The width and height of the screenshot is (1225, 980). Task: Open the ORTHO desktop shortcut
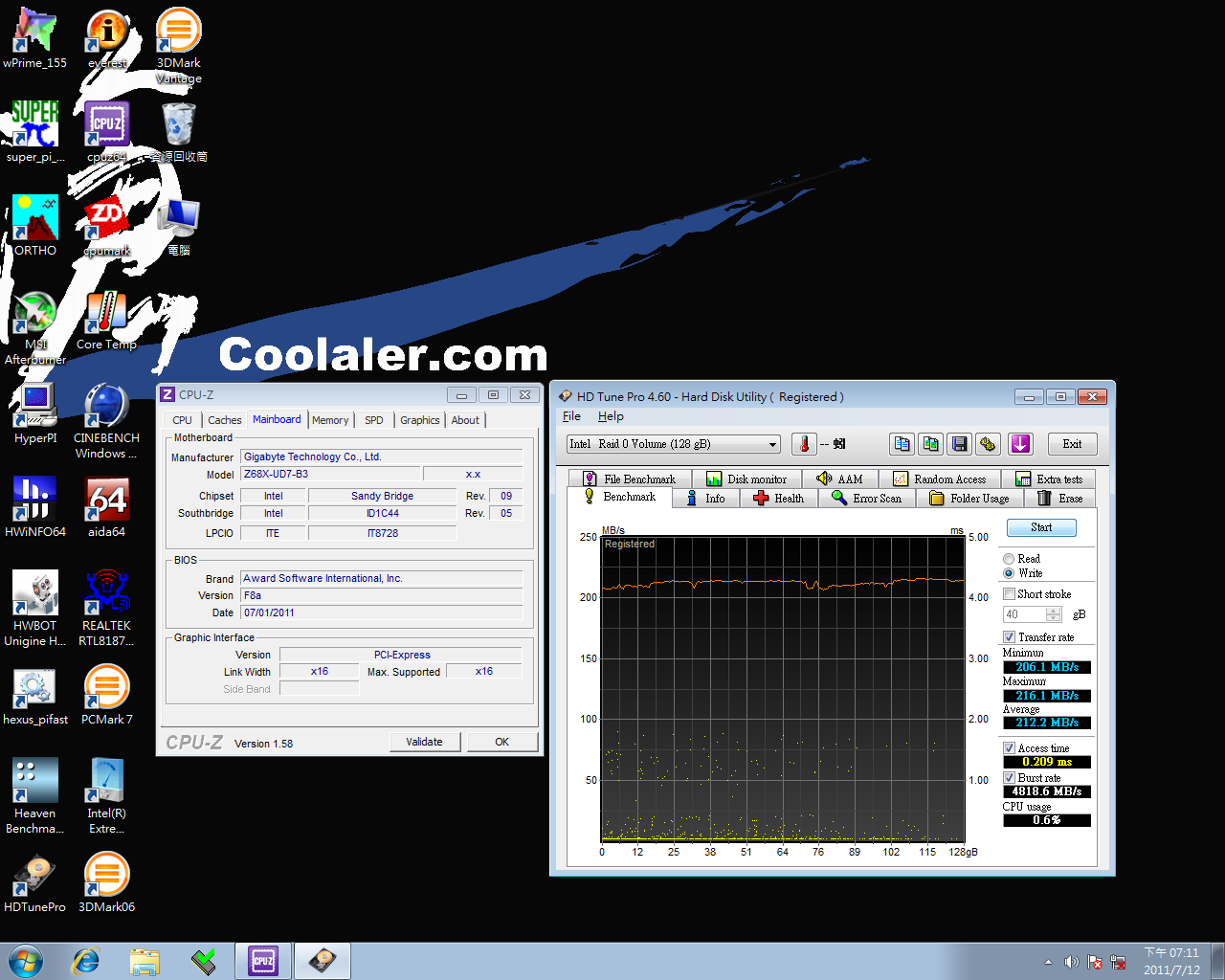coord(35,226)
